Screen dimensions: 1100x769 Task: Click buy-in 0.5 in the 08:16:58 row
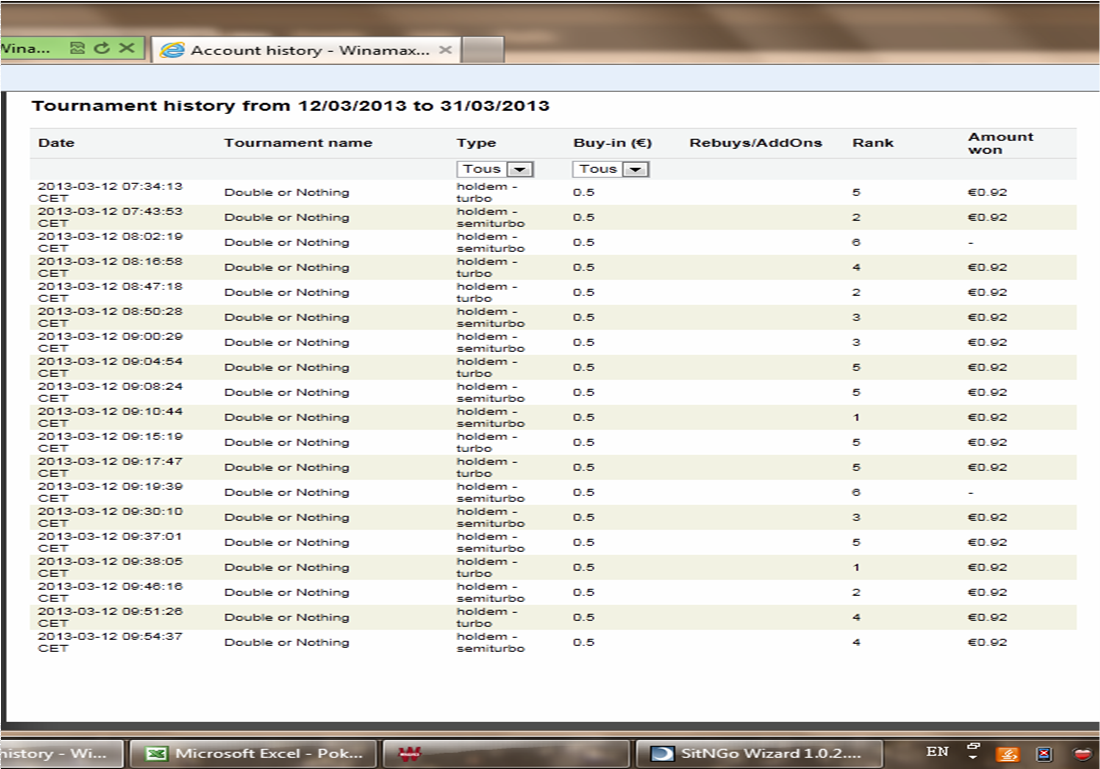coord(584,267)
